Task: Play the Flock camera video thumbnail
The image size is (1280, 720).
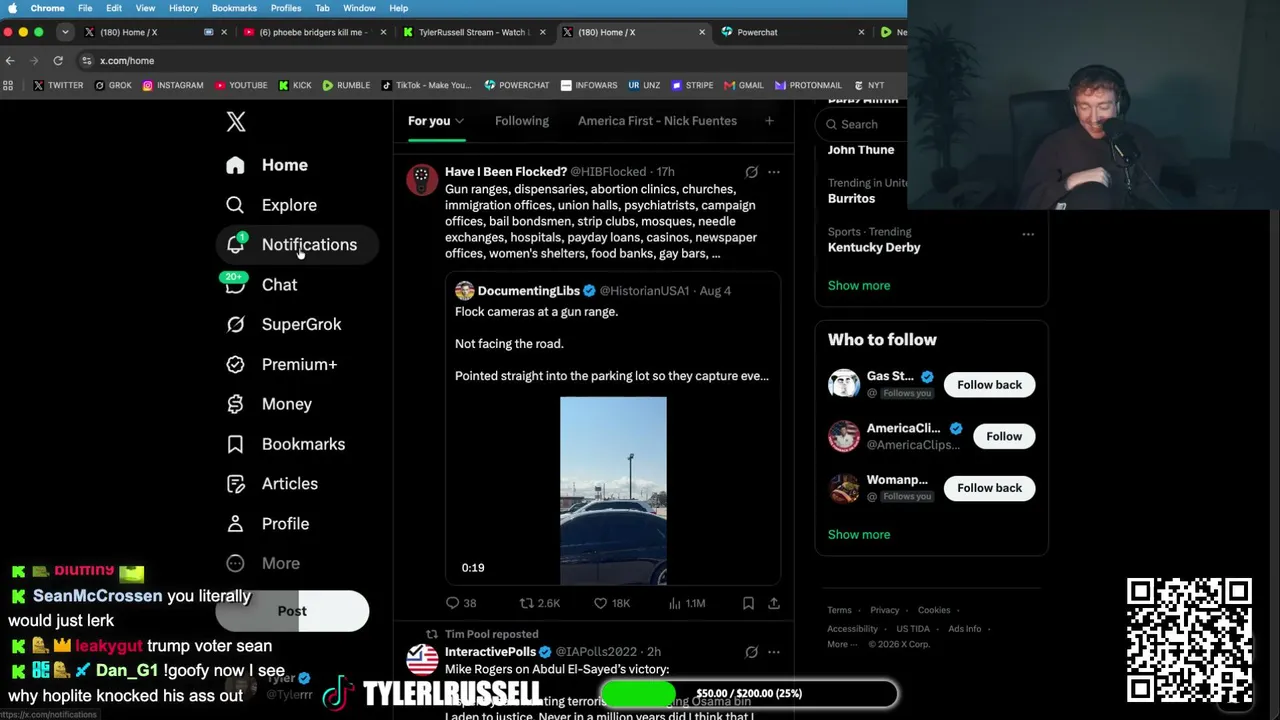Action: [613, 491]
